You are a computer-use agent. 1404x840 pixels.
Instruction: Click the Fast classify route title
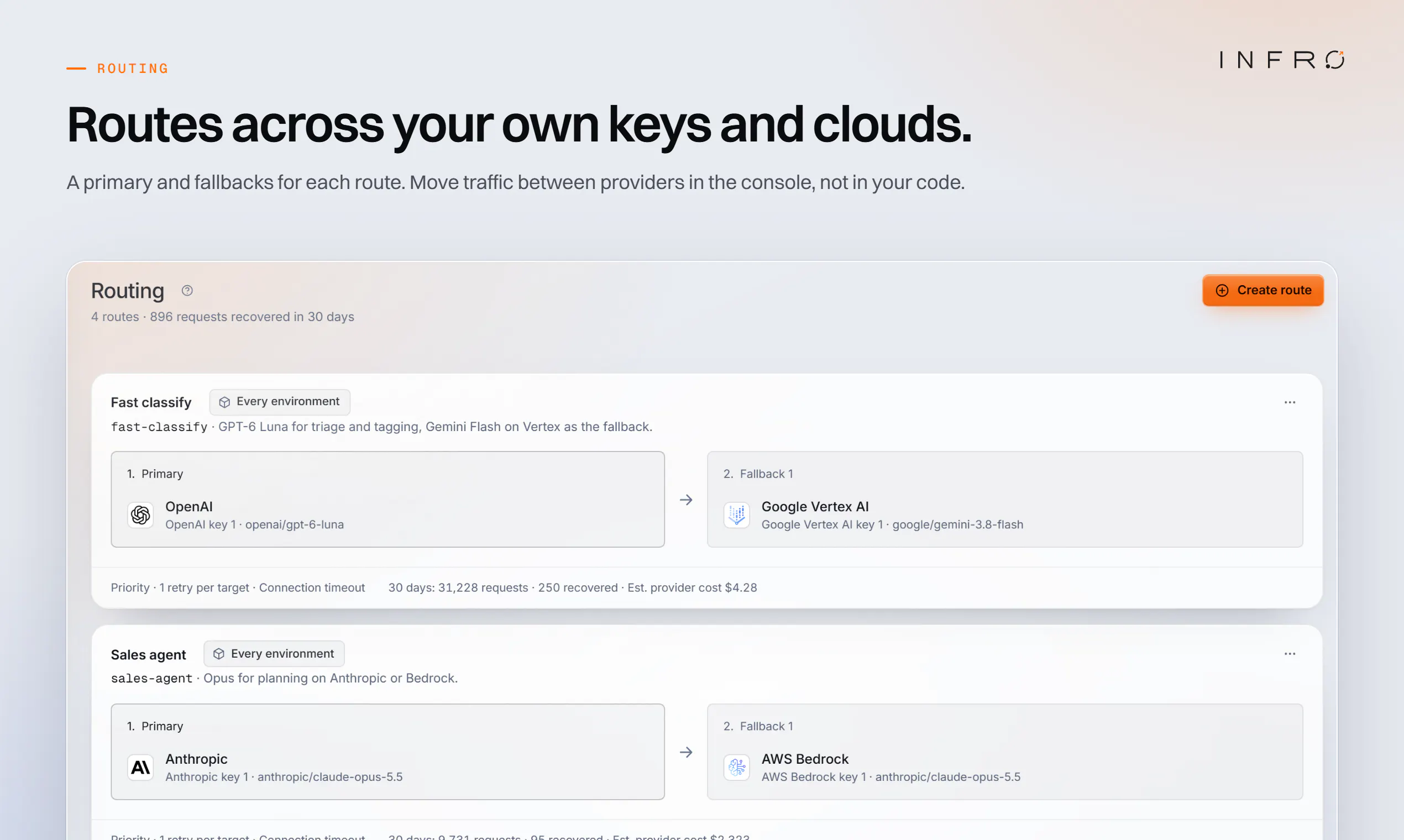151,402
